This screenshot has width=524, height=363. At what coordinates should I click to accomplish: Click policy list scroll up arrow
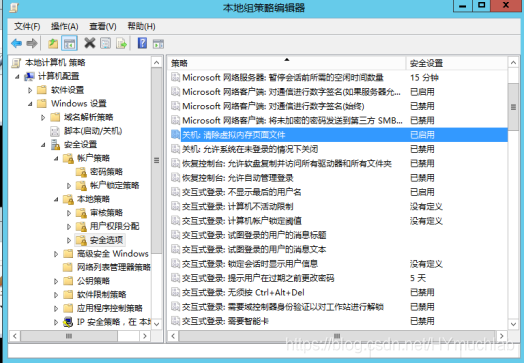[513, 63]
